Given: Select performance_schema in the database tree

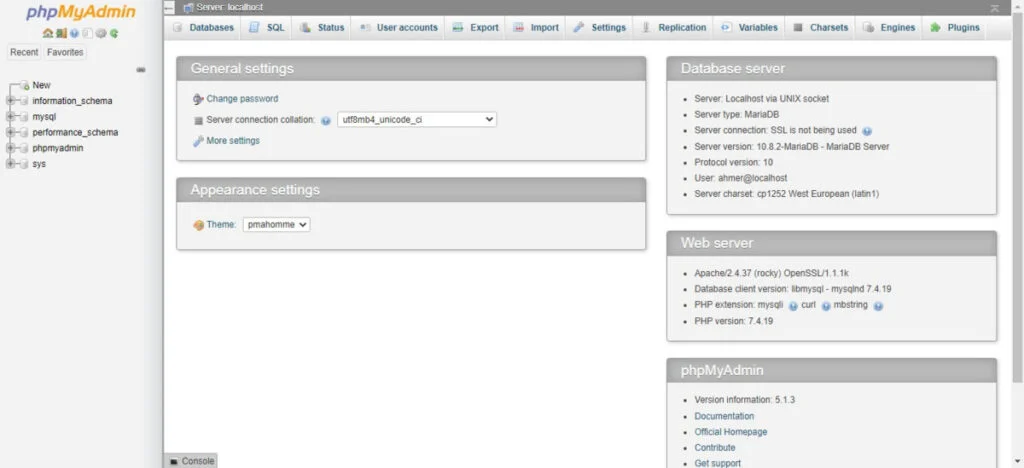Looking at the screenshot, I should point(75,133).
